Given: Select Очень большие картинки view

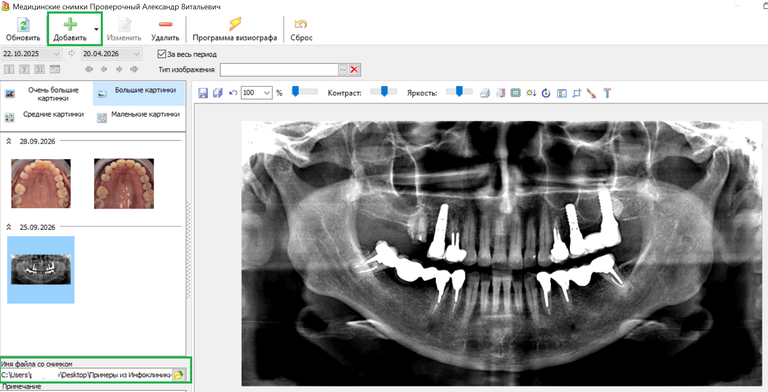Looking at the screenshot, I should click(46, 94).
